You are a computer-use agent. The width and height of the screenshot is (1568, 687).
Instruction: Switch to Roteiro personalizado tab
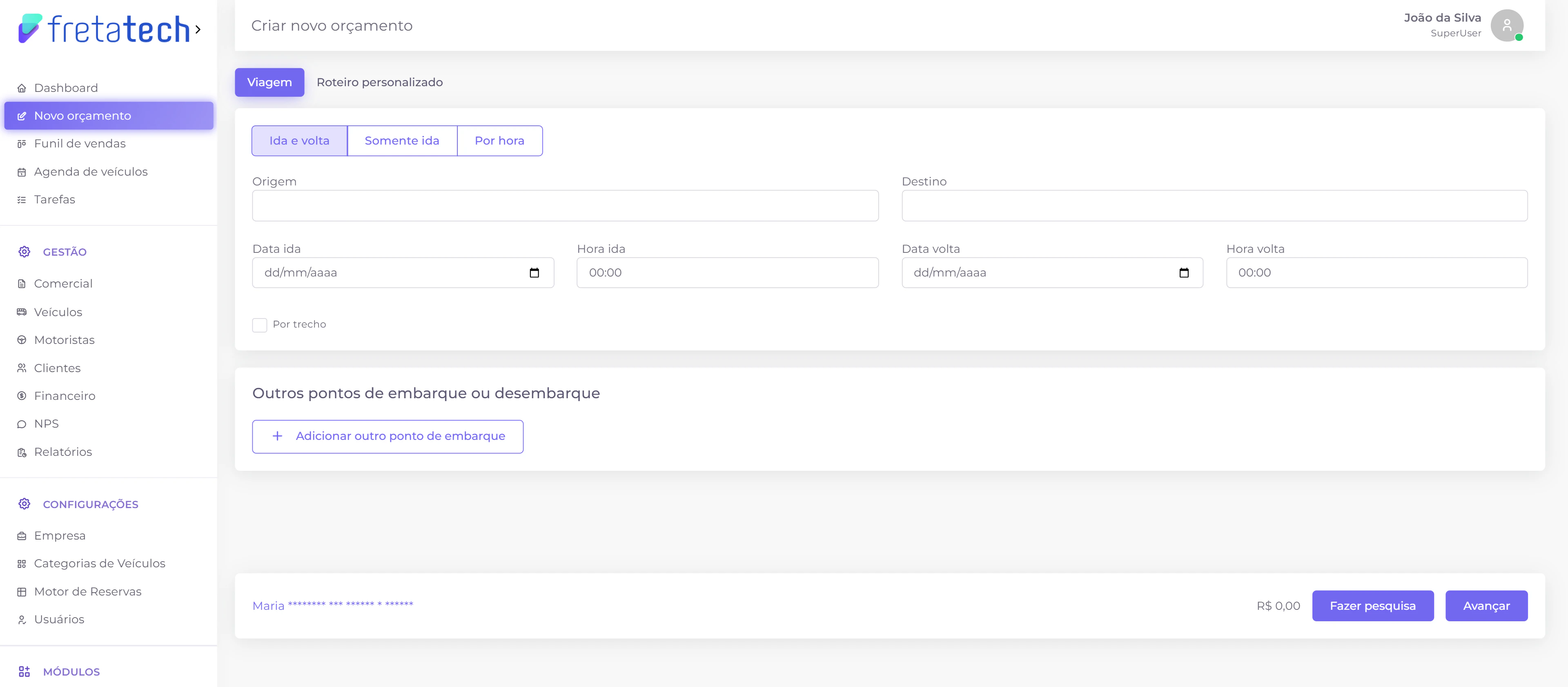click(x=379, y=82)
